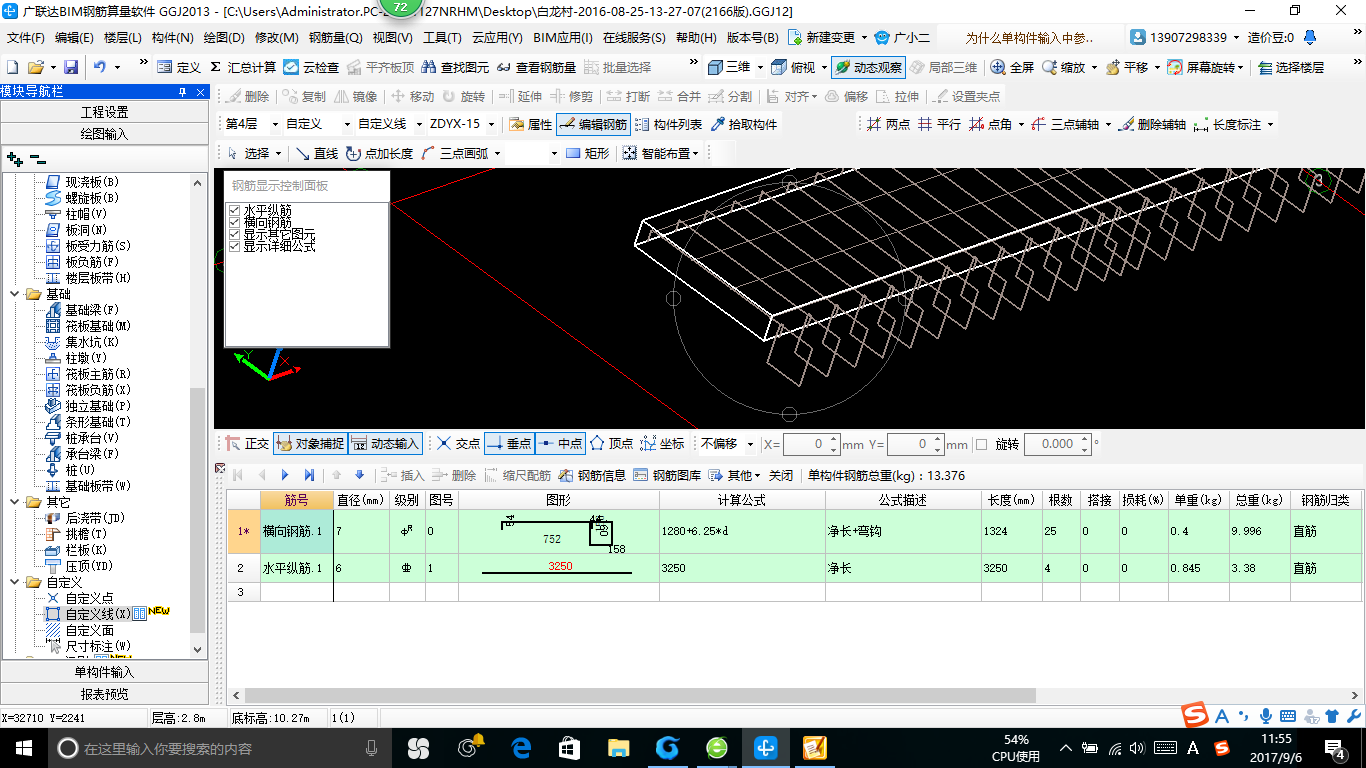Open the 工具(T) menu

click(442, 38)
